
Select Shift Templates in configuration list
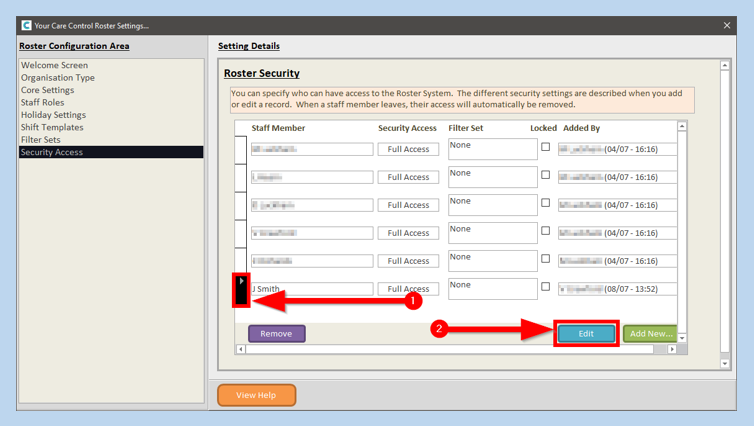tap(52, 127)
